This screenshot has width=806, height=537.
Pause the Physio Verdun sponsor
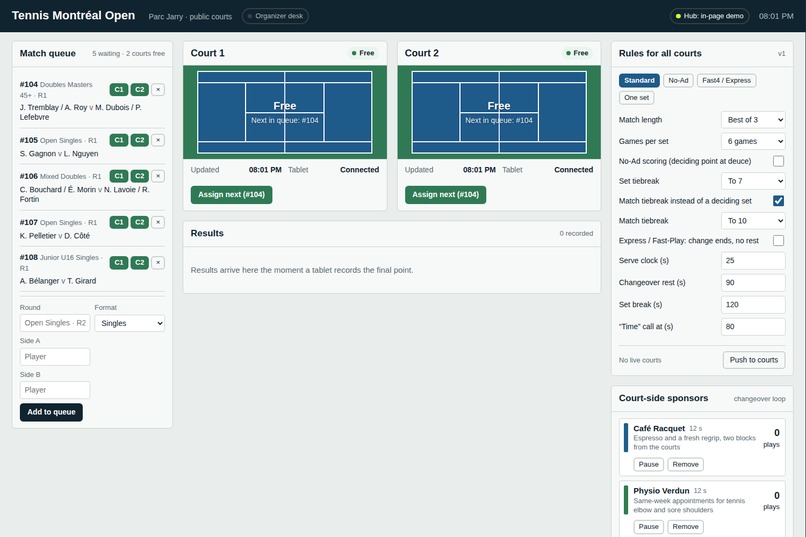[648, 526]
